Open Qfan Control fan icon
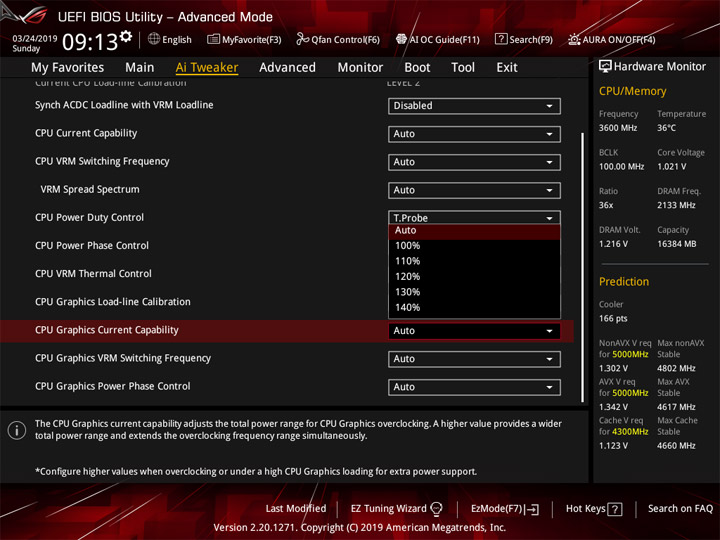 pos(302,39)
